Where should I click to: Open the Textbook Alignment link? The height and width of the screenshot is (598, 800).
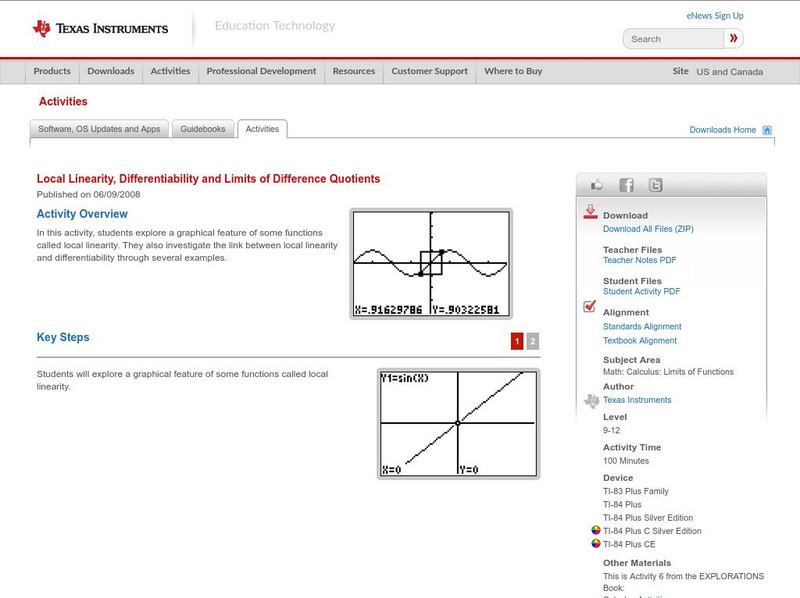click(640, 341)
